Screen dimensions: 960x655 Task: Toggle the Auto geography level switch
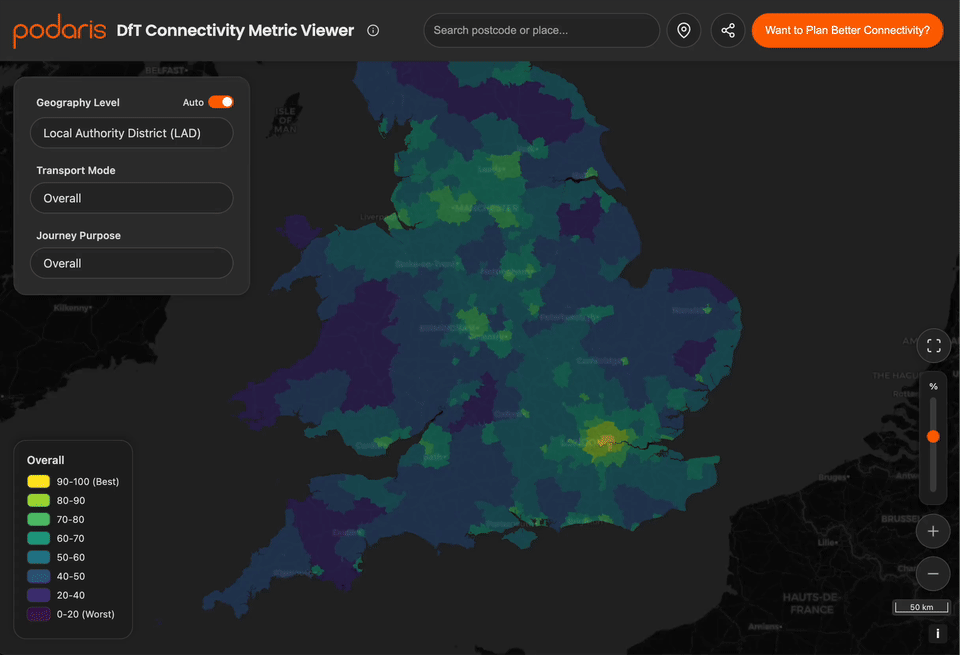[x=221, y=102]
